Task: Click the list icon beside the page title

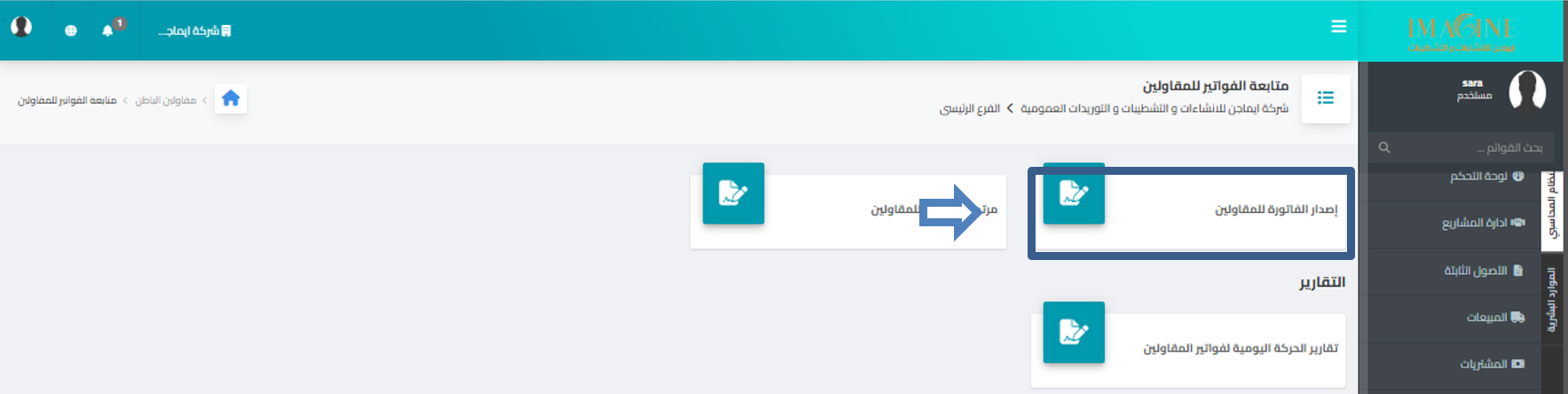Action: [1326, 98]
